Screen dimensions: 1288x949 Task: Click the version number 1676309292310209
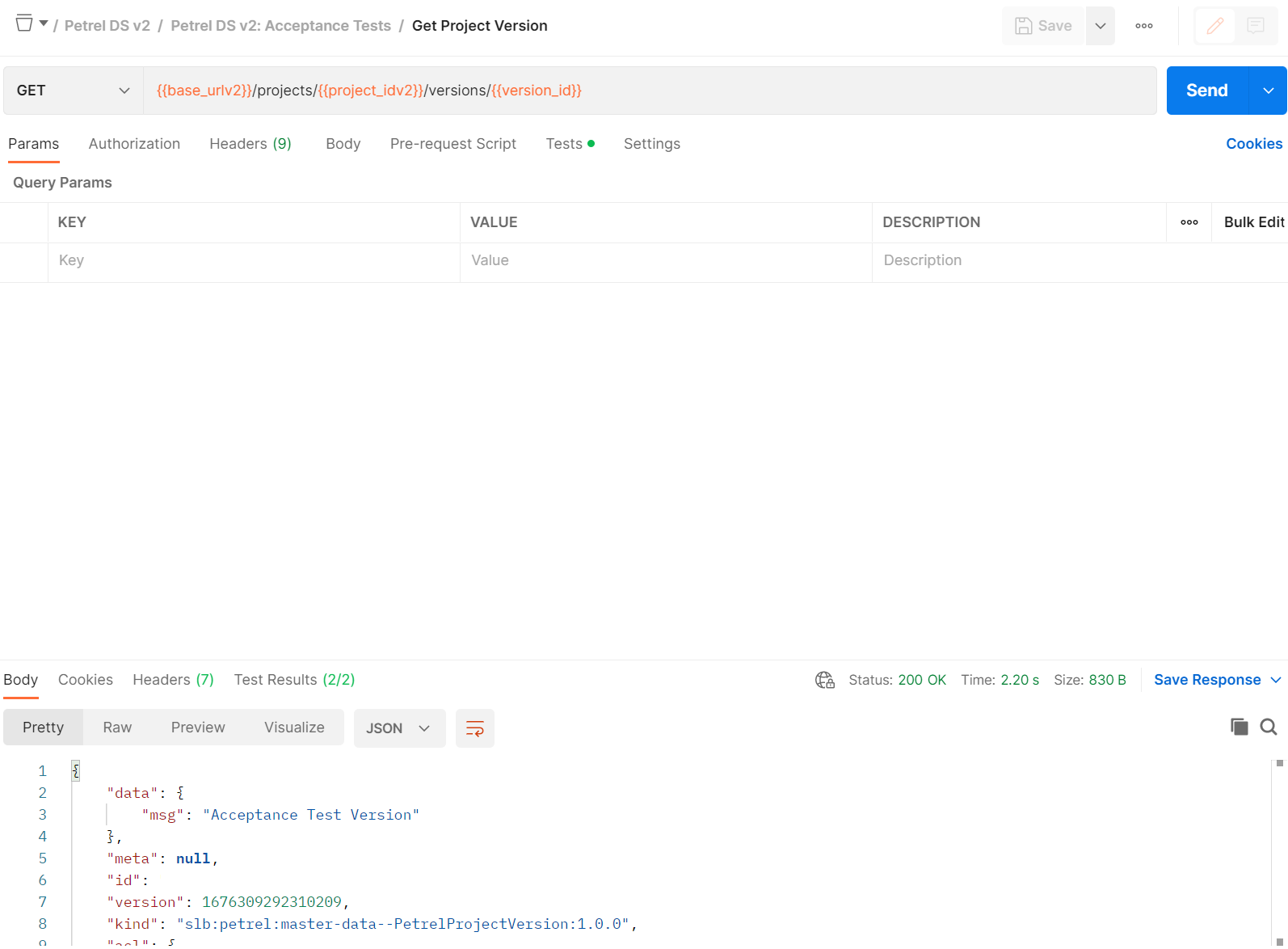(271, 902)
